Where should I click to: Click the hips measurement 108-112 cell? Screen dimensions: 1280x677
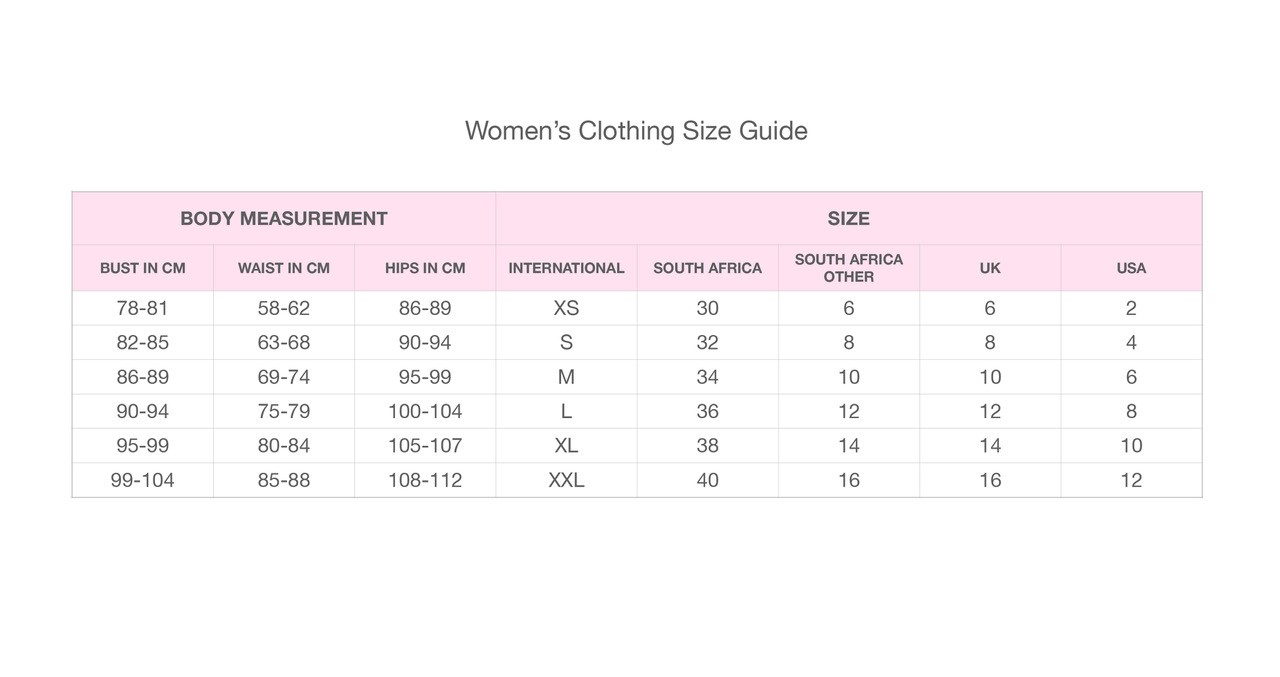(x=425, y=480)
